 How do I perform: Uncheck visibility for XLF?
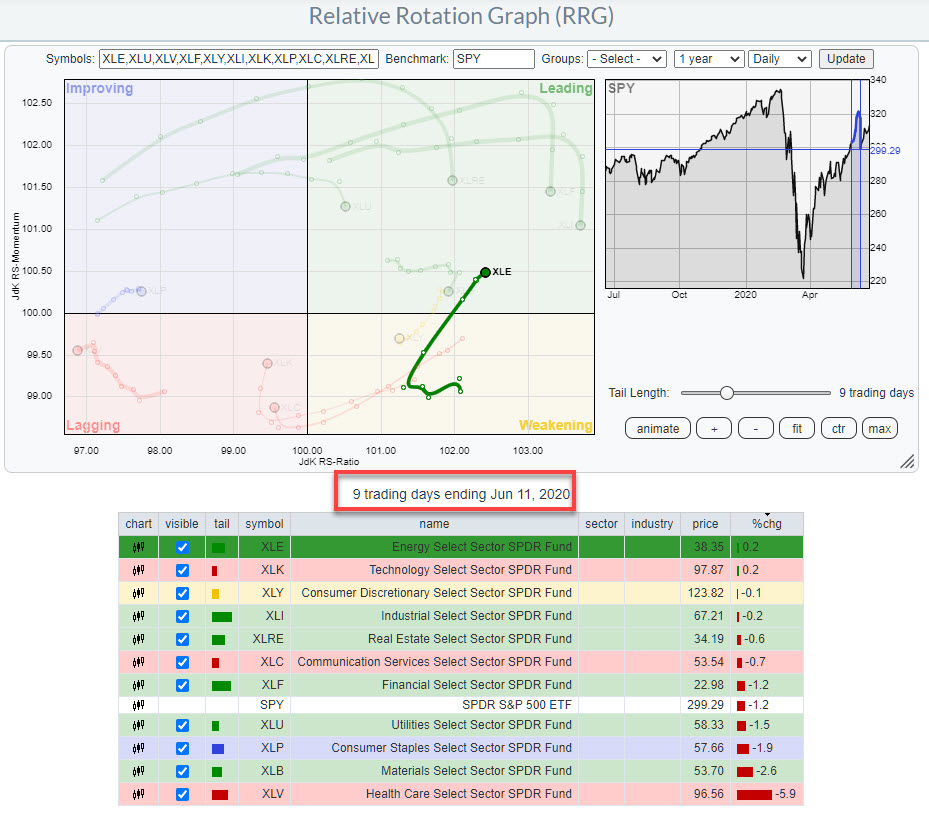pos(182,686)
